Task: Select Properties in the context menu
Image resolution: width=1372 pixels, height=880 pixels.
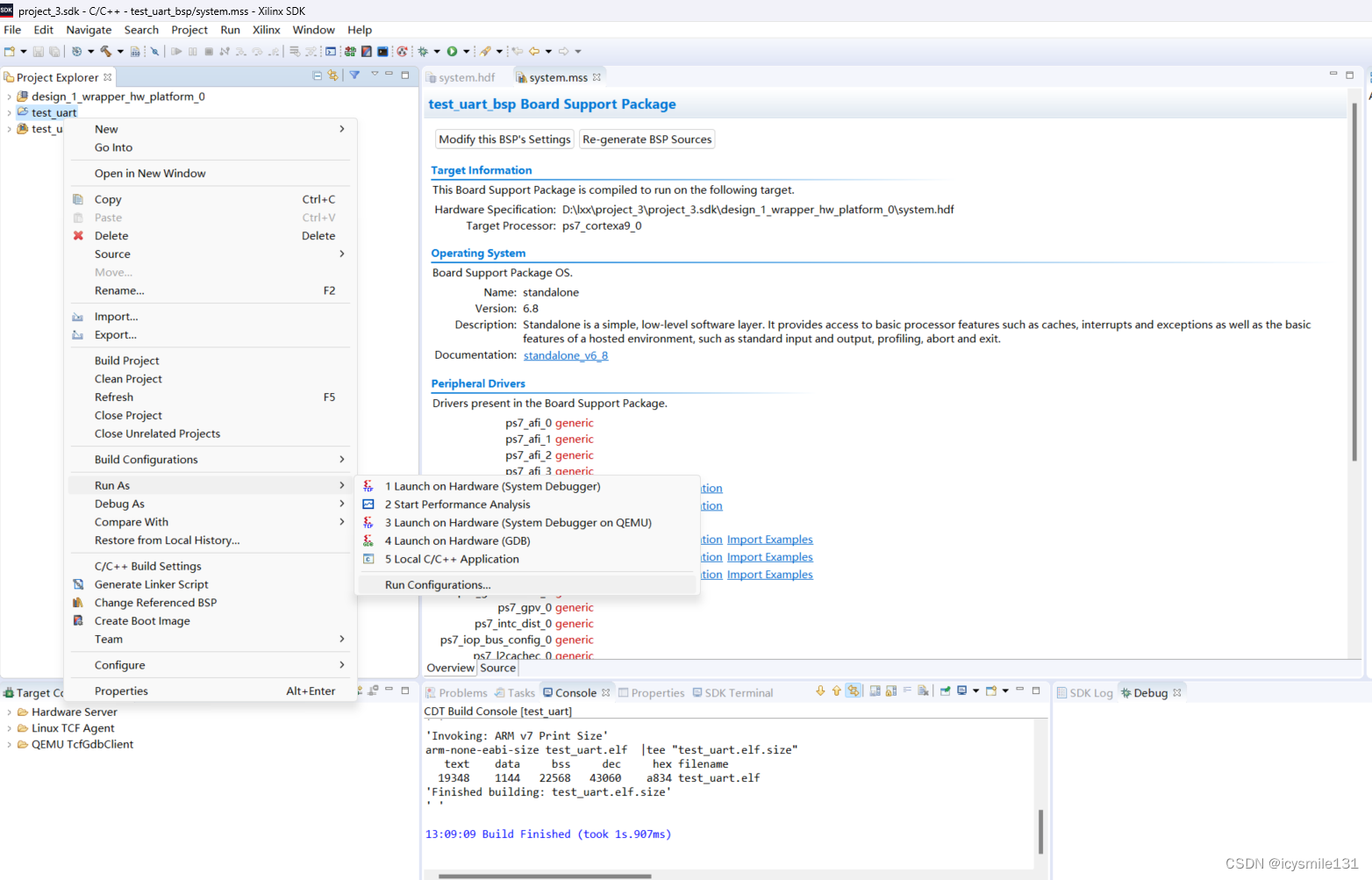Action: tap(211, 691)
